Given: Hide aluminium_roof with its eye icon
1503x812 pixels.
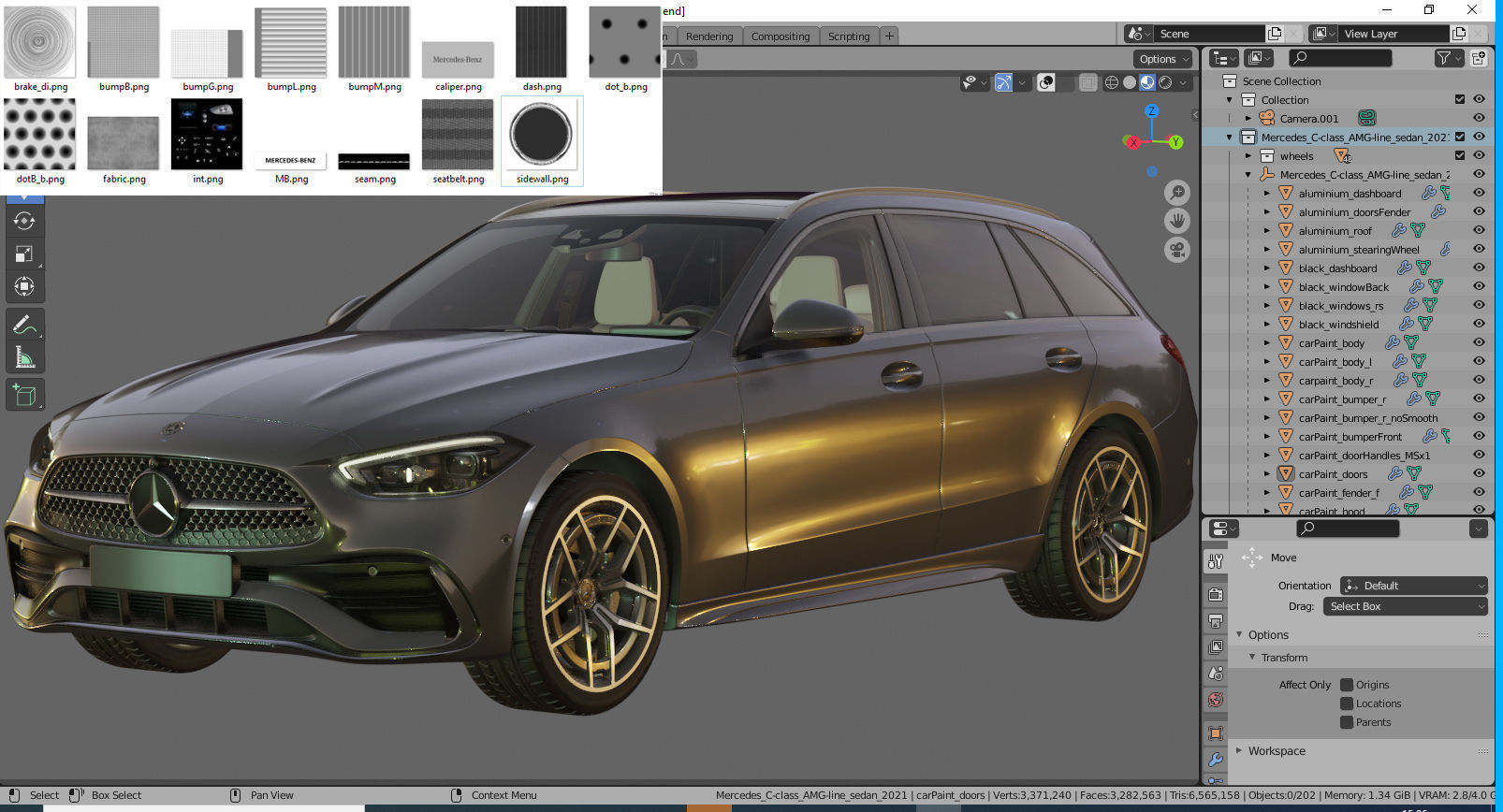Looking at the screenshot, I should pyautogui.click(x=1480, y=230).
